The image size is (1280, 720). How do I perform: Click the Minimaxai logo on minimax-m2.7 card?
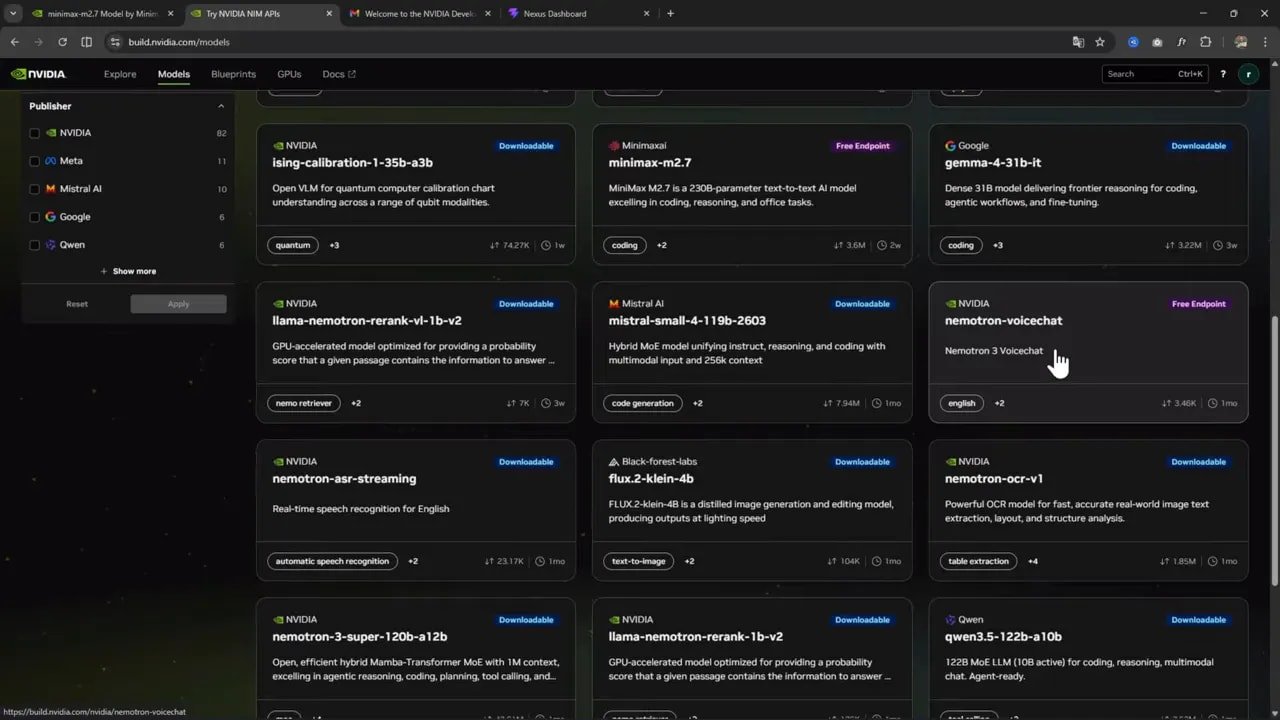click(x=614, y=146)
